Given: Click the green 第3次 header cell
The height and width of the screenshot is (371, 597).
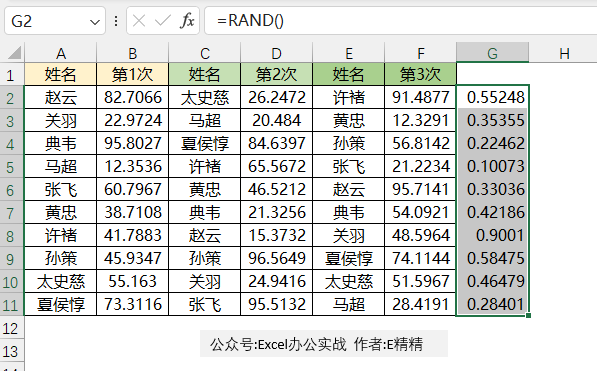Looking at the screenshot, I should (x=420, y=74).
